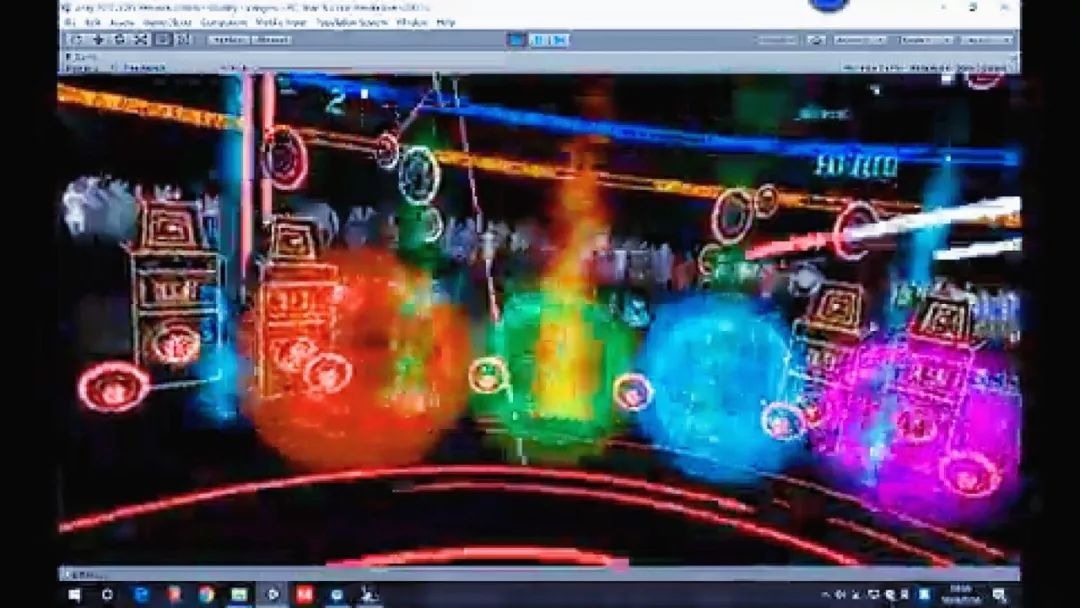Screen dimensions: 1080x608
Task: Show hidden system tray icons
Action: [x=825, y=594]
